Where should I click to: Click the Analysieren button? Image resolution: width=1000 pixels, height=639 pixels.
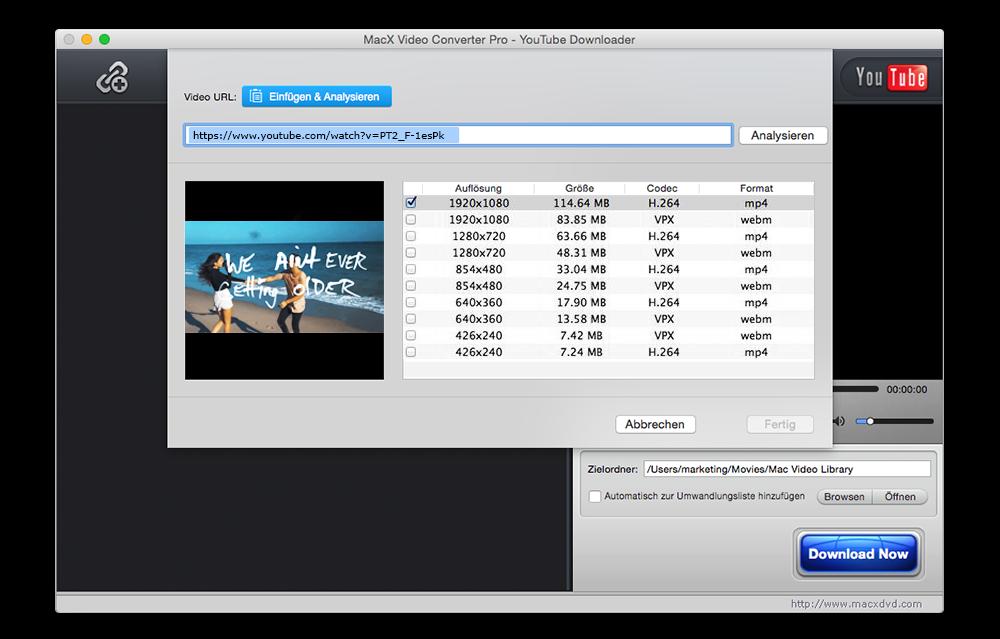(x=783, y=135)
